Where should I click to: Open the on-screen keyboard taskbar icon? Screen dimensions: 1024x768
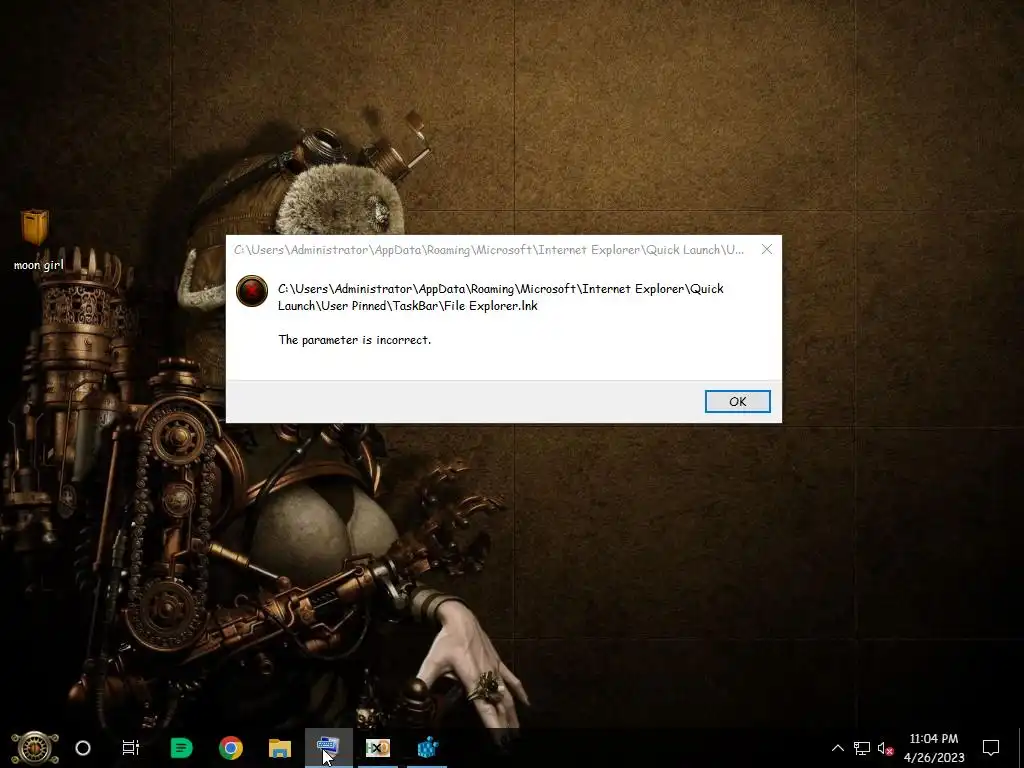point(328,748)
